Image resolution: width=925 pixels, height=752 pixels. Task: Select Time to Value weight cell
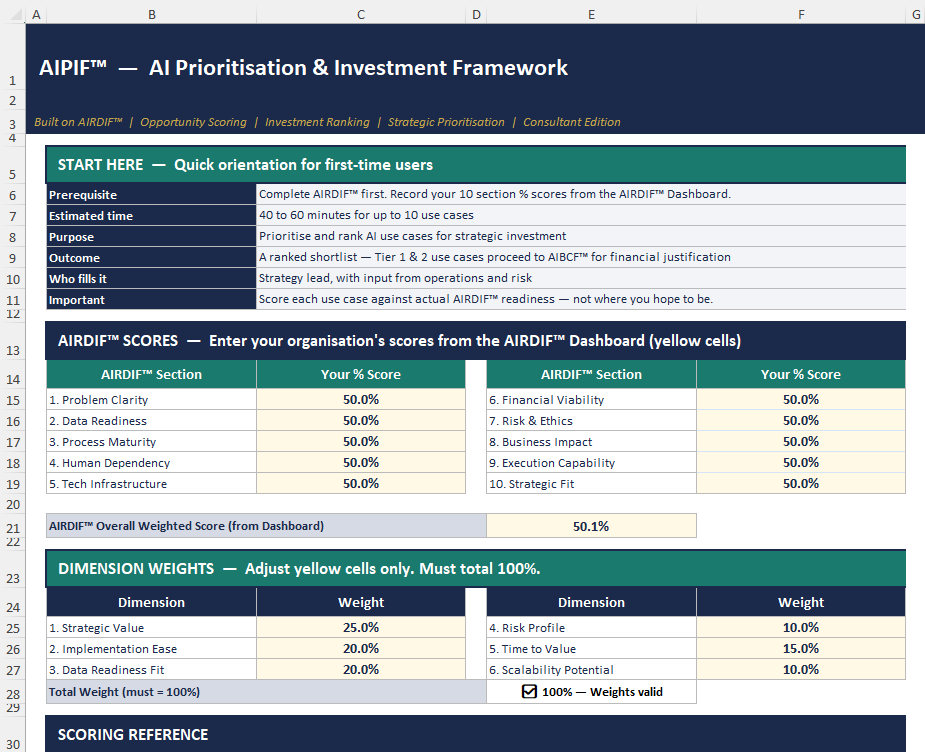pyautogui.click(x=801, y=649)
